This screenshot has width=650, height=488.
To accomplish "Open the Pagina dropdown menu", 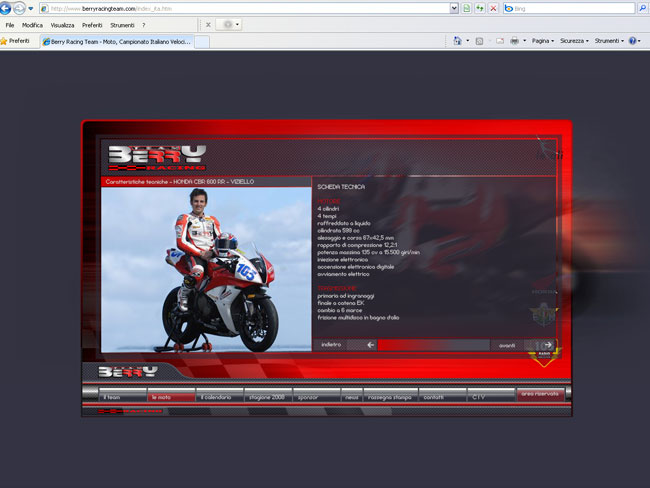I will (543, 41).
